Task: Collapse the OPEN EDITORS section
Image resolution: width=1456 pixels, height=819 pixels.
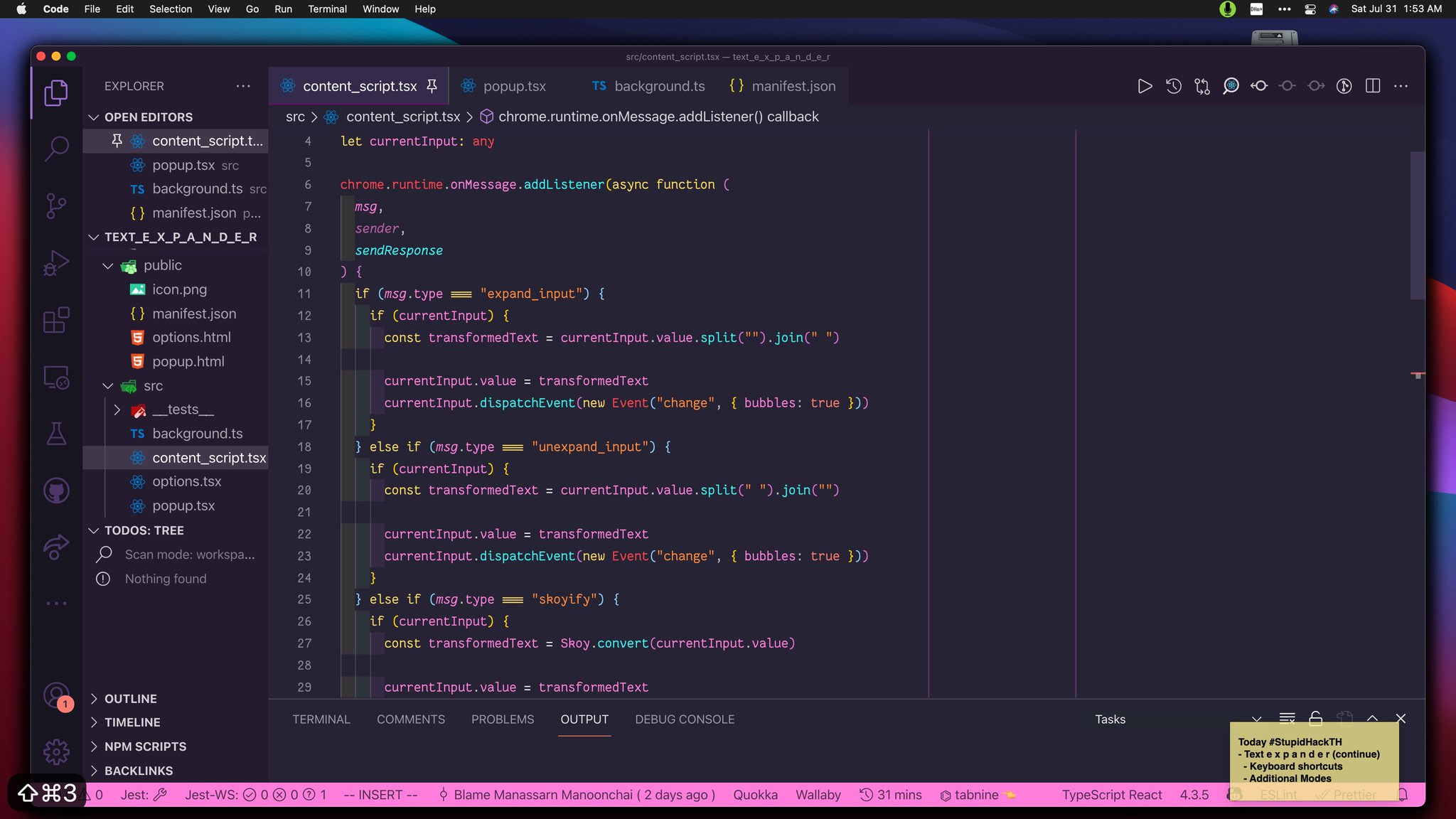Action: pos(95,117)
